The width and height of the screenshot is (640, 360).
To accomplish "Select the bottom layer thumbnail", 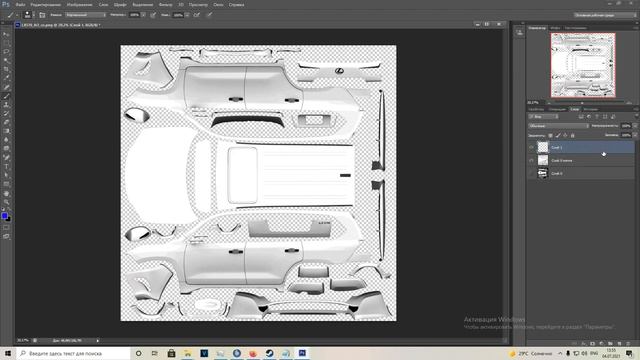I will click(x=542, y=173).
